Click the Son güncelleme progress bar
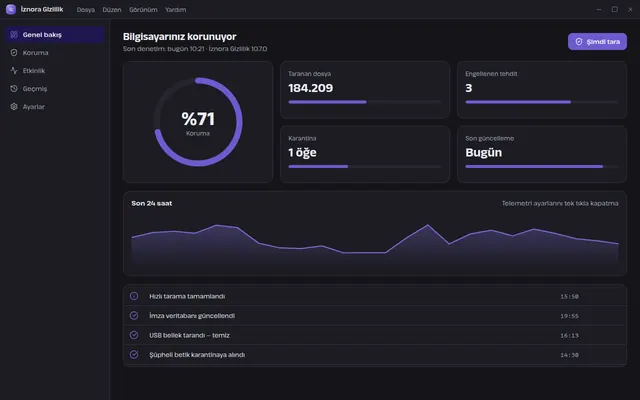The height and width of the screenshot is (400, 640). [x=542, y=167]
